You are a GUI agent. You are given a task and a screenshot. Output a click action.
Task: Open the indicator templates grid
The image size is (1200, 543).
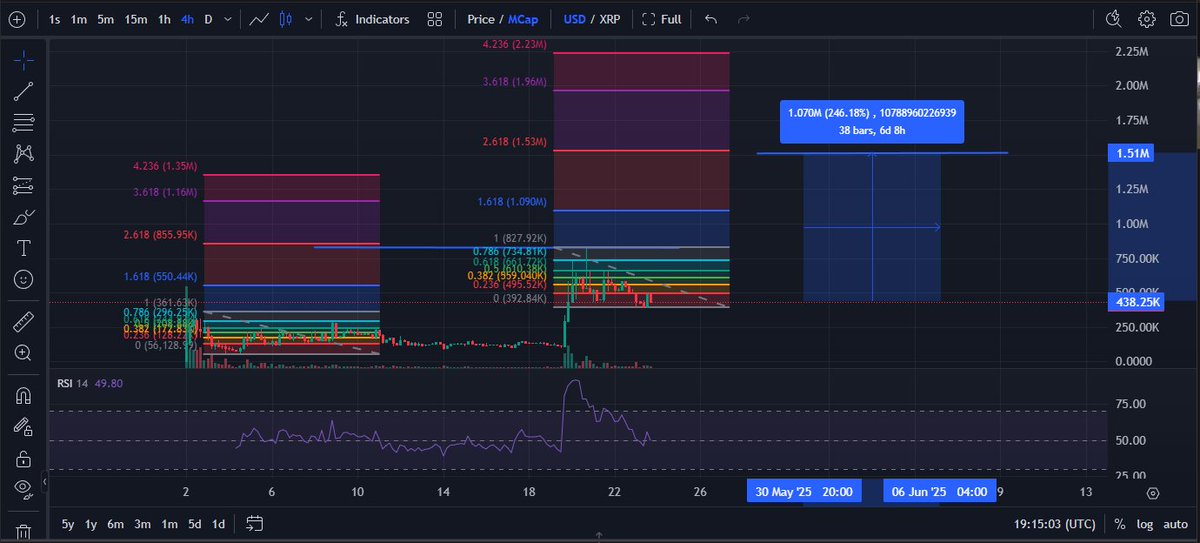point(435,19)
